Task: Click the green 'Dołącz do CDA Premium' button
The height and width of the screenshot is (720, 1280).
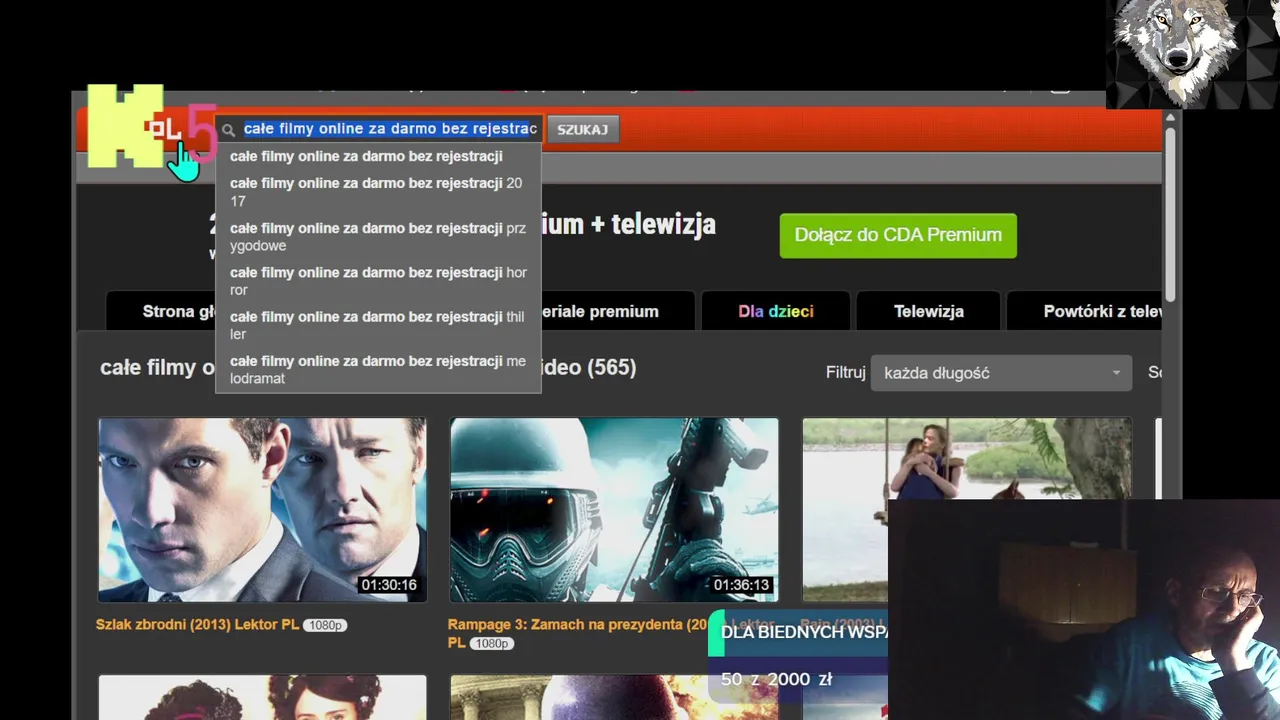Action: pyautogui.click(x=898, y=235)
